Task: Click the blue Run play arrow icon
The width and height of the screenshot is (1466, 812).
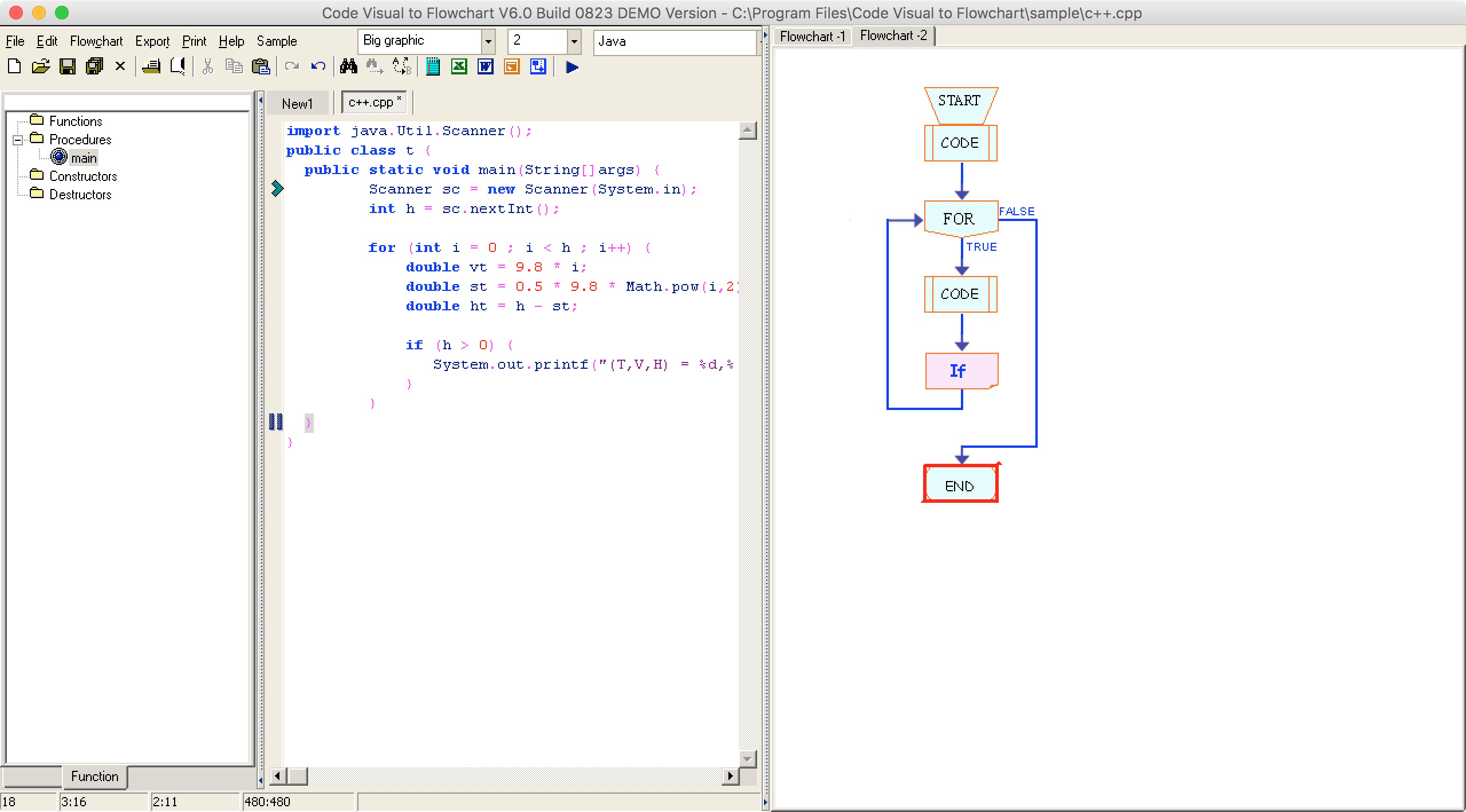Action: click(572, 68)
